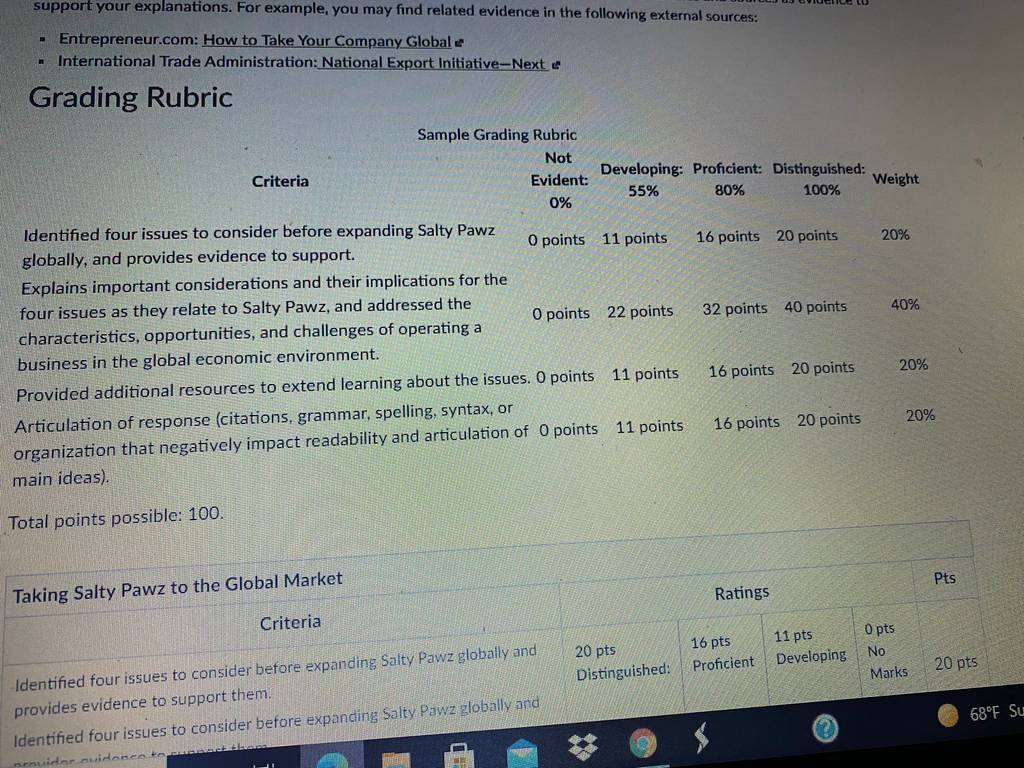Image resolution: width=1024 pixels, height=768 pixels.
Task: Select the 40% weight cell
Action: tap(905, 304)
